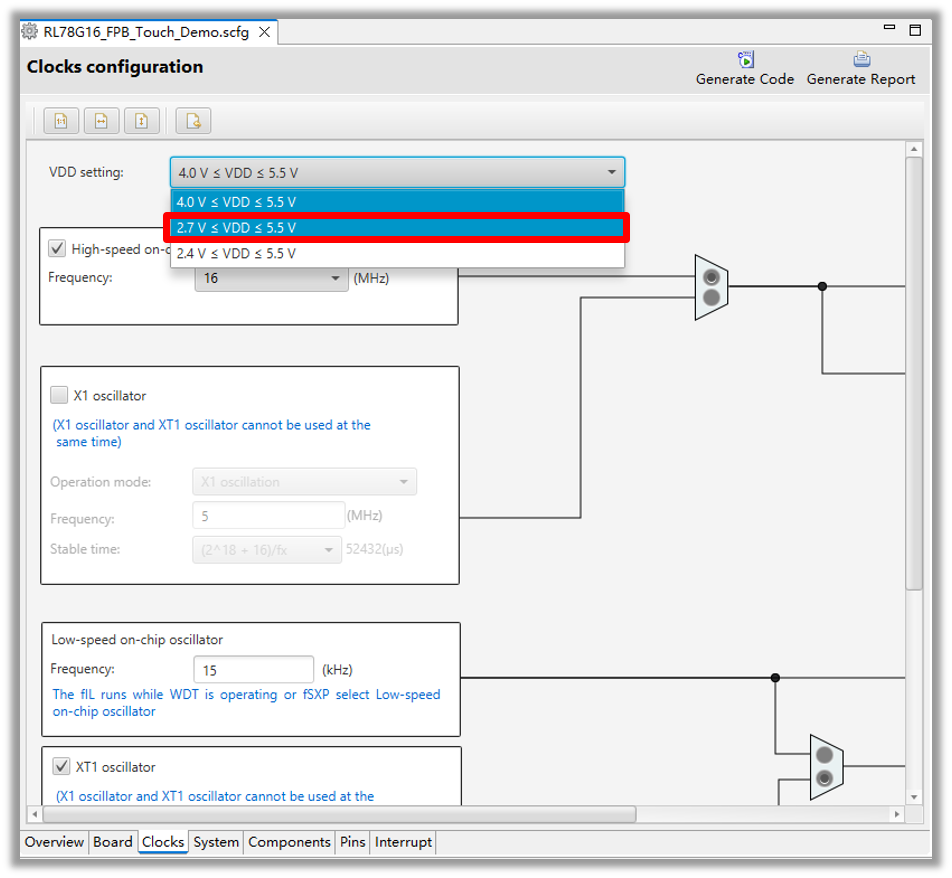Click the vertical scrollbar thumb

pos(912,370)
